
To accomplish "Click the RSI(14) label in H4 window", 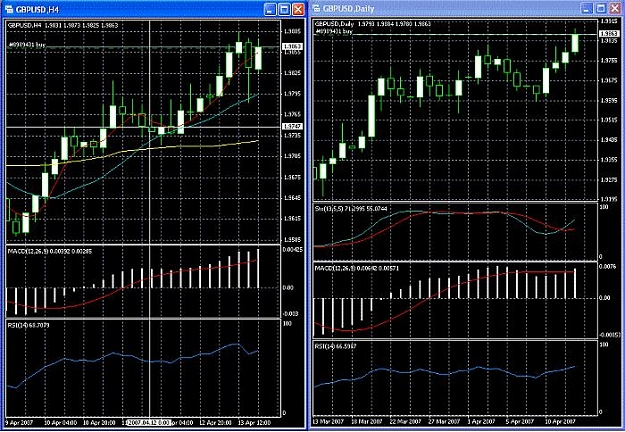I will (x=28, y=325).
